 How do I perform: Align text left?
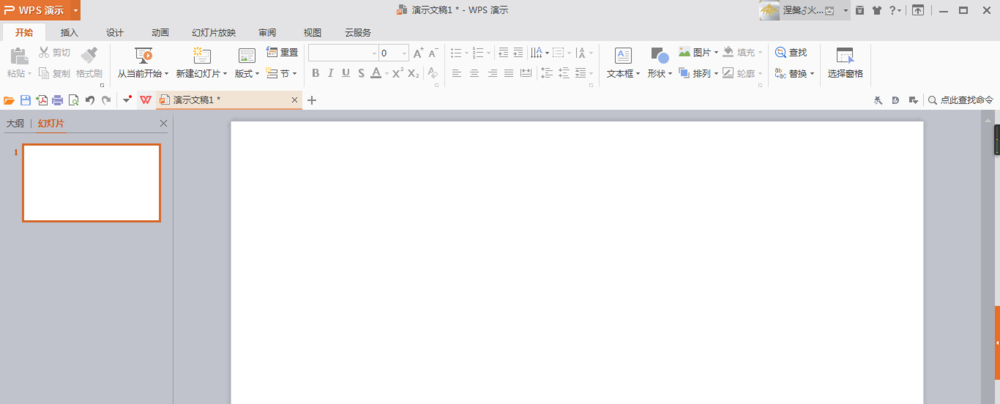coord(457,73)
